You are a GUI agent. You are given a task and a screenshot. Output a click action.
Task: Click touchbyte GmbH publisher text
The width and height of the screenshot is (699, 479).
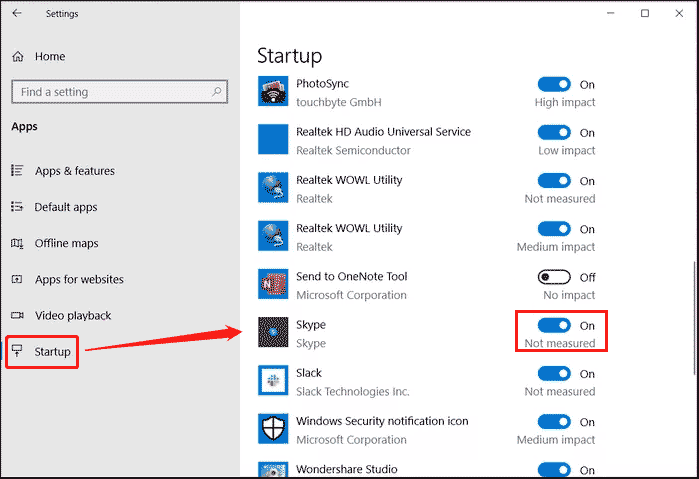click(339, 102)
